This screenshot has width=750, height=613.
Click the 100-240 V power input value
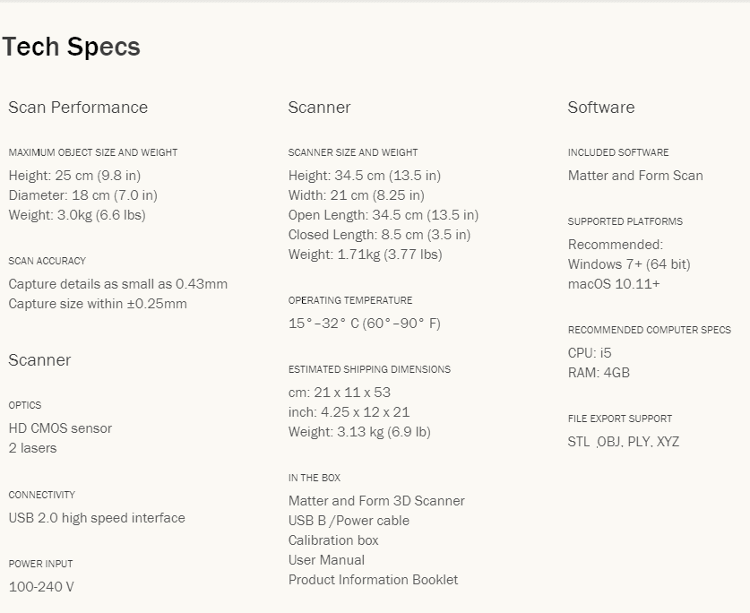(x=41, y=587)
